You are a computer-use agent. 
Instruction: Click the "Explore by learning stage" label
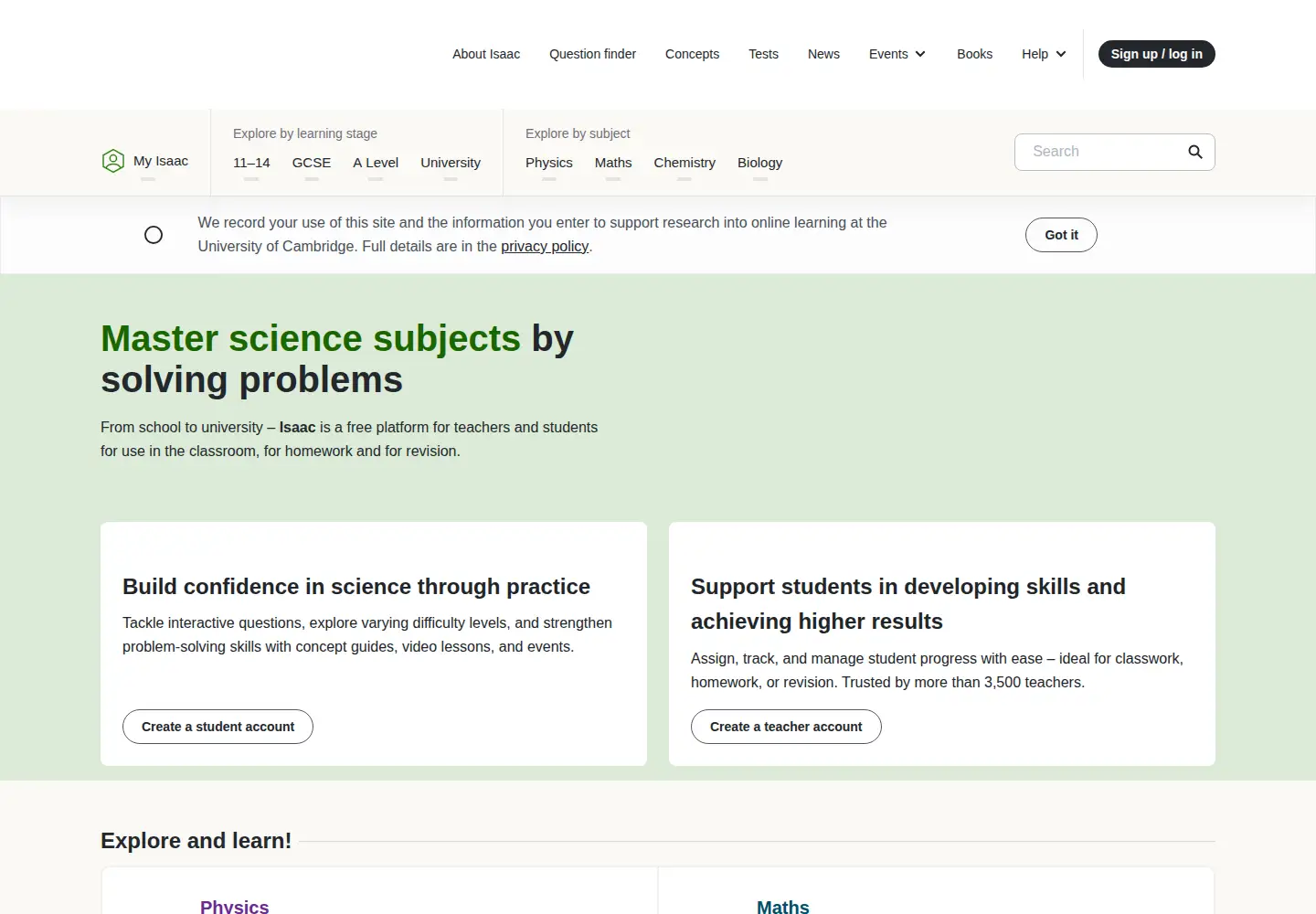point(305,133)
